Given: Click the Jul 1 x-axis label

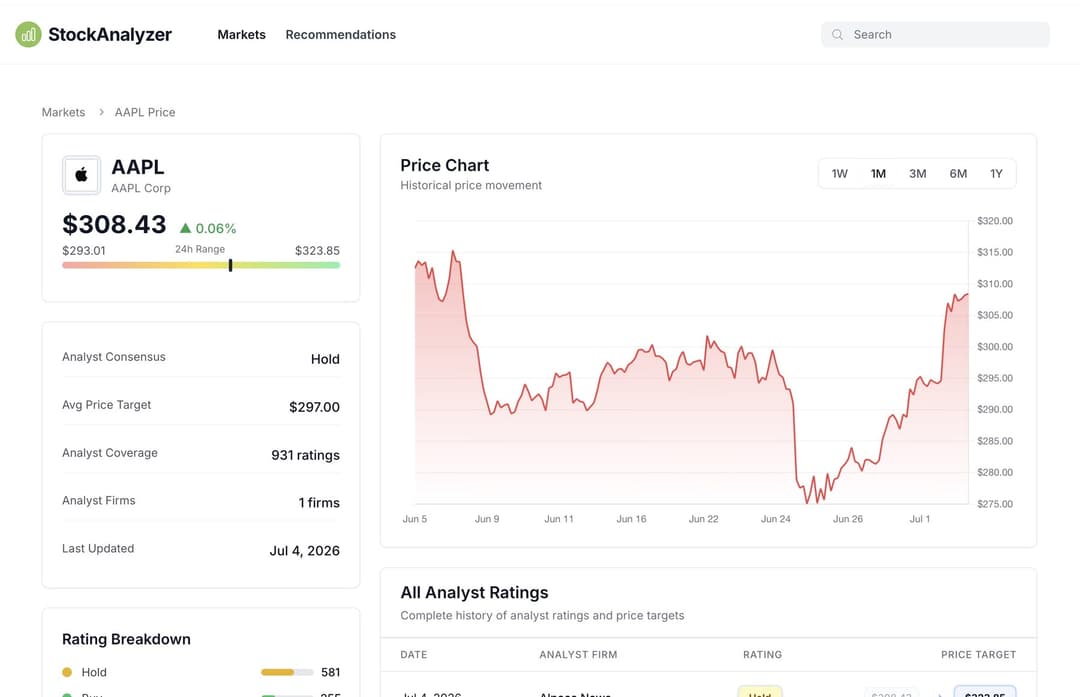Looking at the screenshot, I should click(x=920, y=519).
